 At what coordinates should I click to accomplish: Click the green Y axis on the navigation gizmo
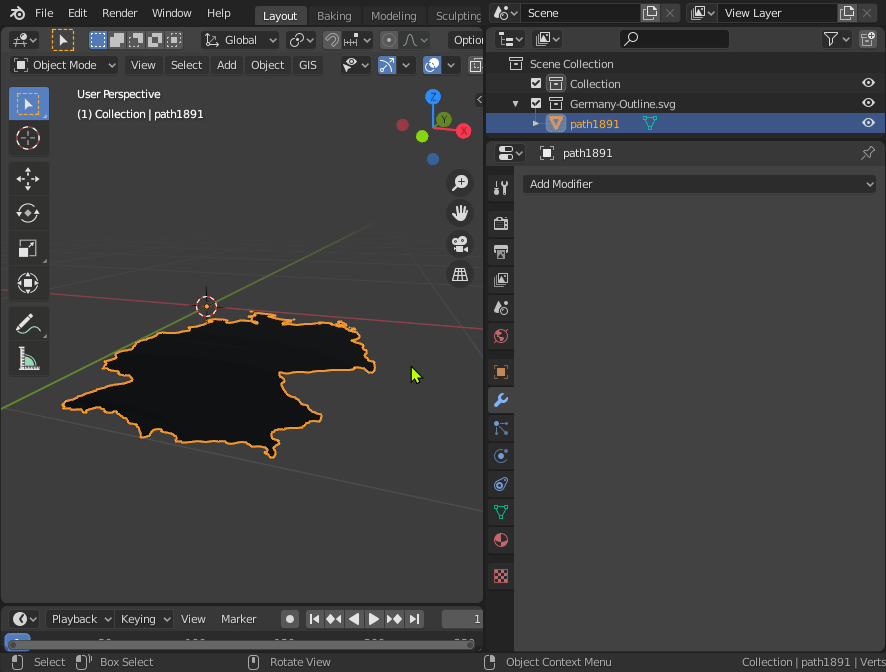click(443, 119)
